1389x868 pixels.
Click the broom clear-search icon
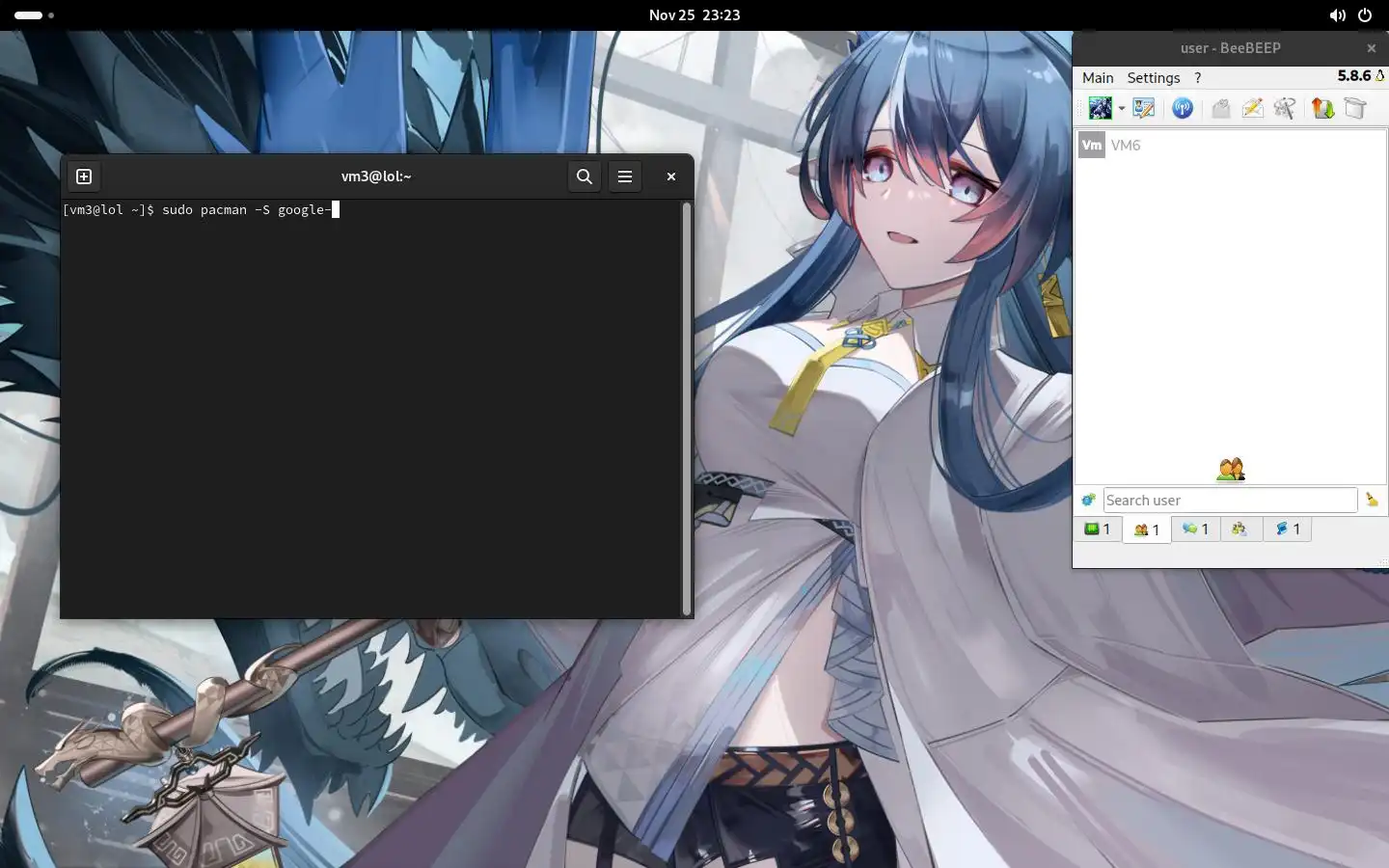point(1372,500)
